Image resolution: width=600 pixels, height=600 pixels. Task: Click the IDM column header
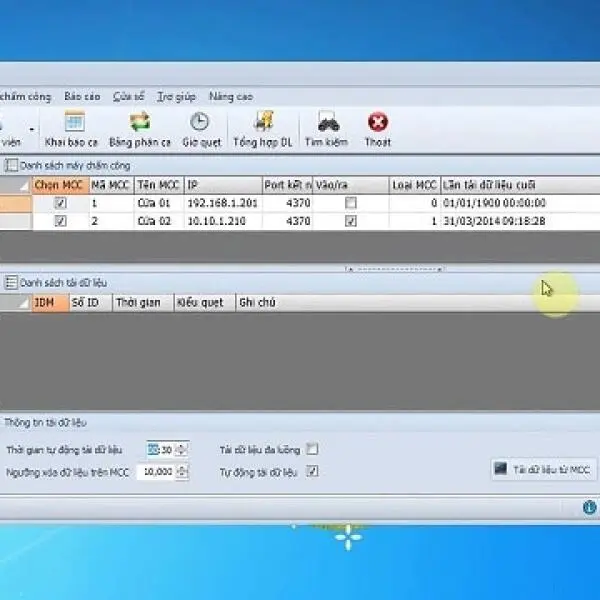click(x=45, y=302)
